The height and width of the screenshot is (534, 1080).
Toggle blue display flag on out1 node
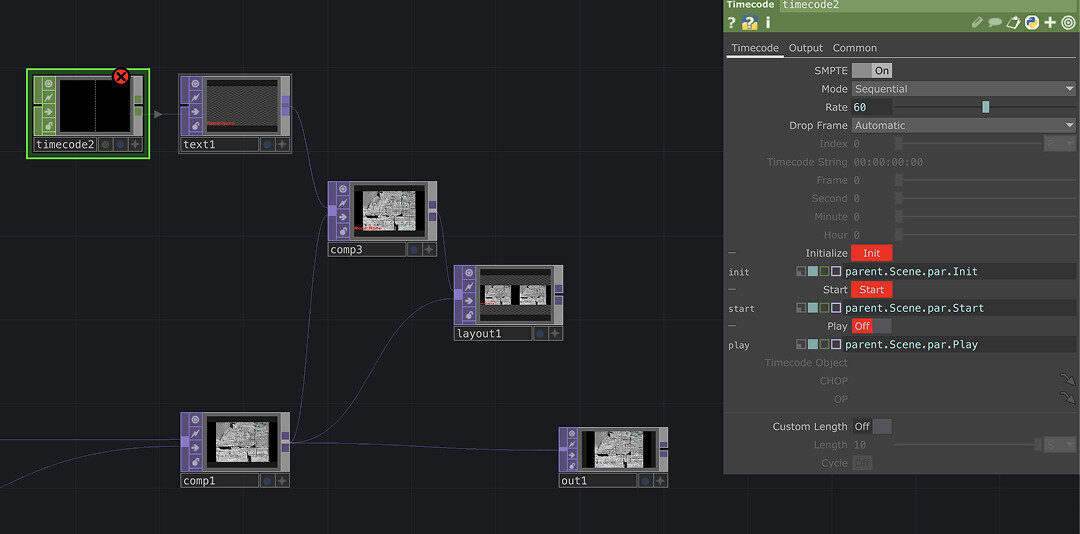coord(645,481)
